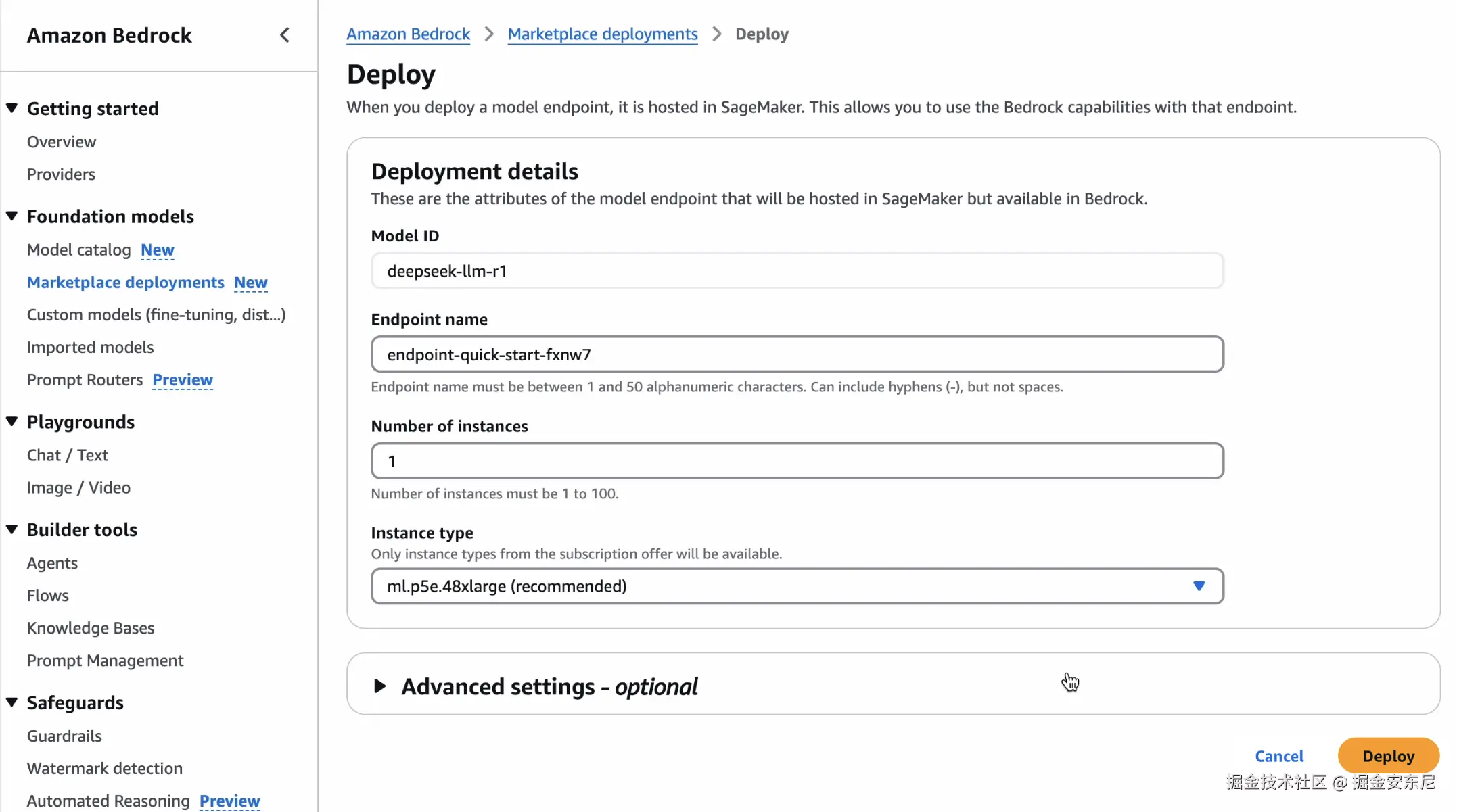
Task: Go to Amazon Bedrock breadcrumb link
Action: coord(408,34)
